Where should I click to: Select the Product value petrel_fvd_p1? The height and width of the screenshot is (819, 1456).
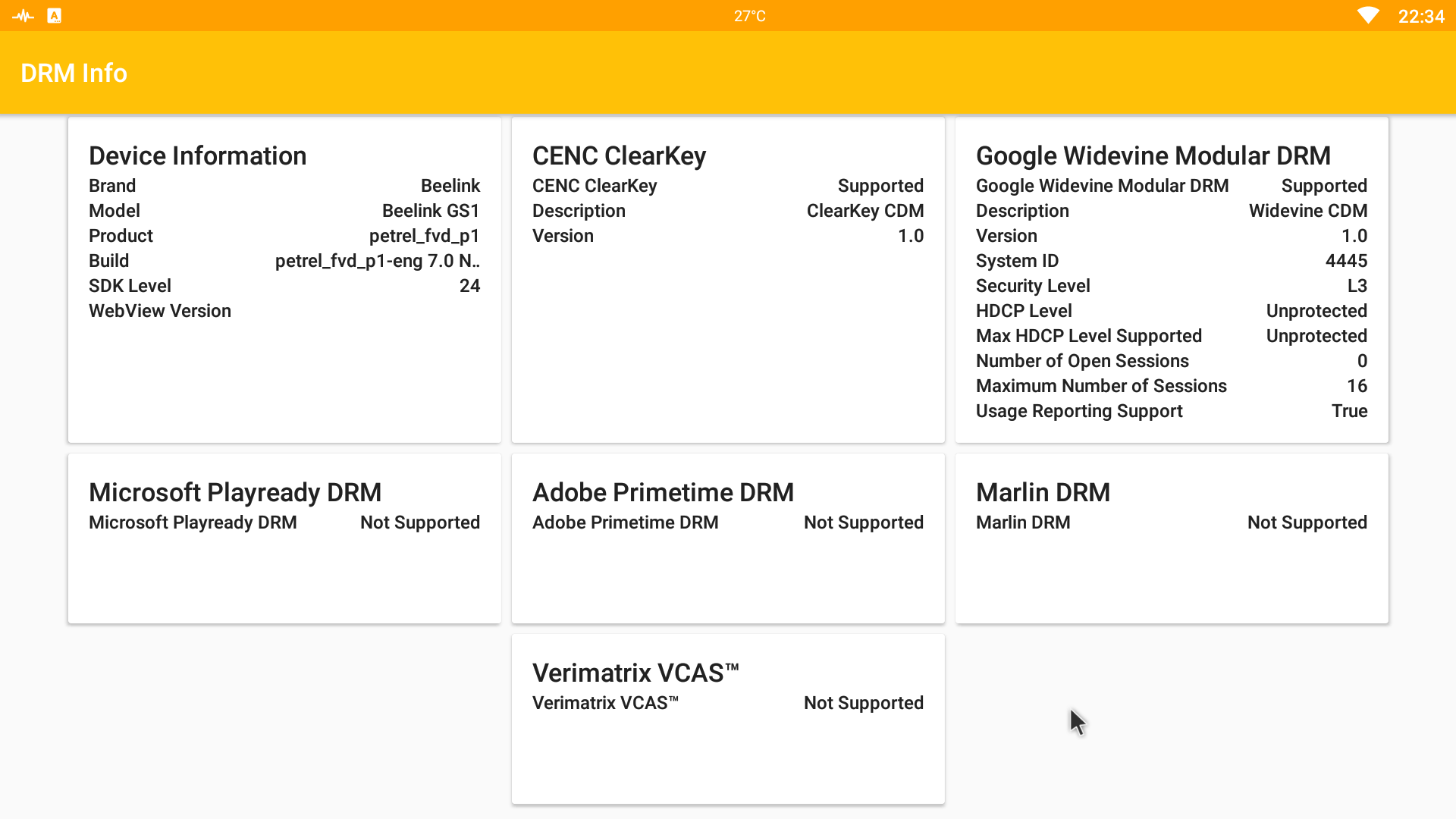click(424, 236)
